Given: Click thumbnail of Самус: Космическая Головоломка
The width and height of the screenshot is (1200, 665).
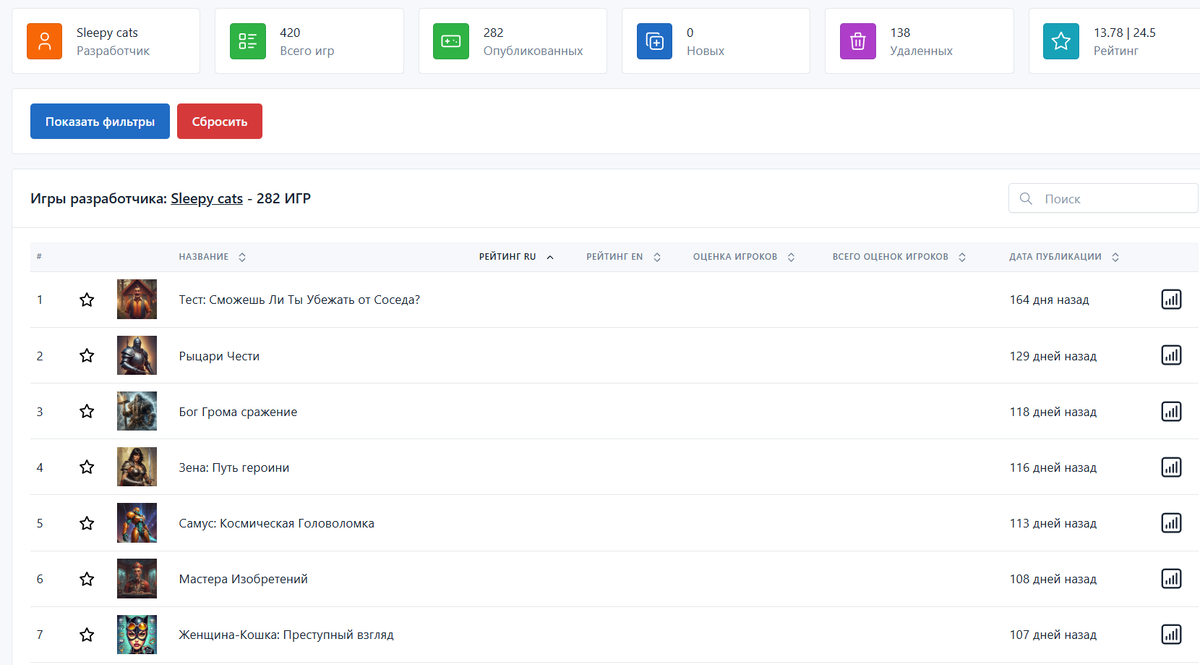Looking at the screenshot, I should point(137,523).
